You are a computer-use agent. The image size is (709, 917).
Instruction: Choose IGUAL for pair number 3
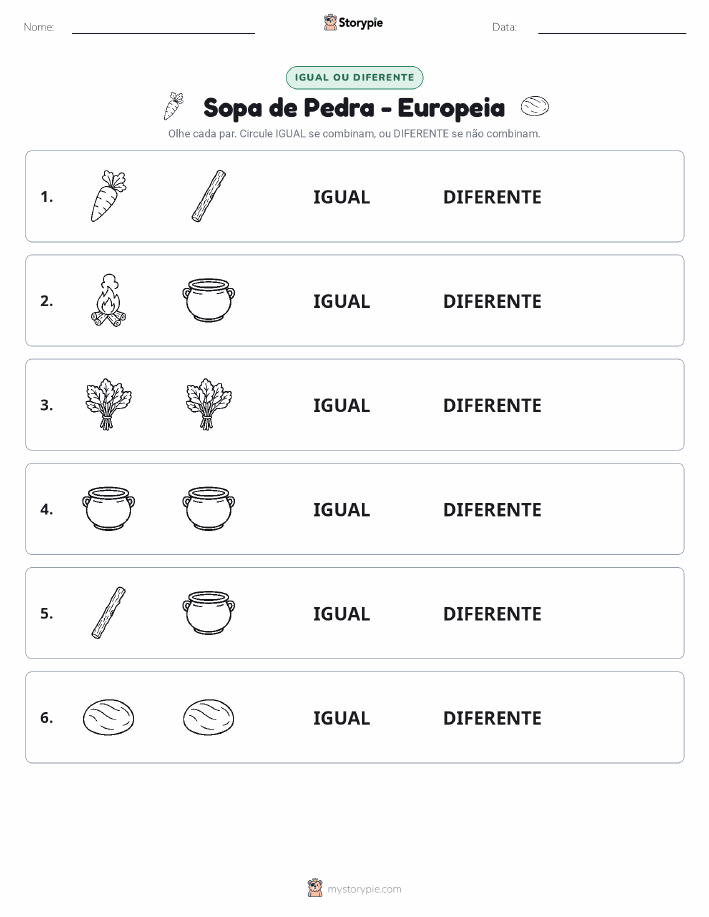(342, 405)
